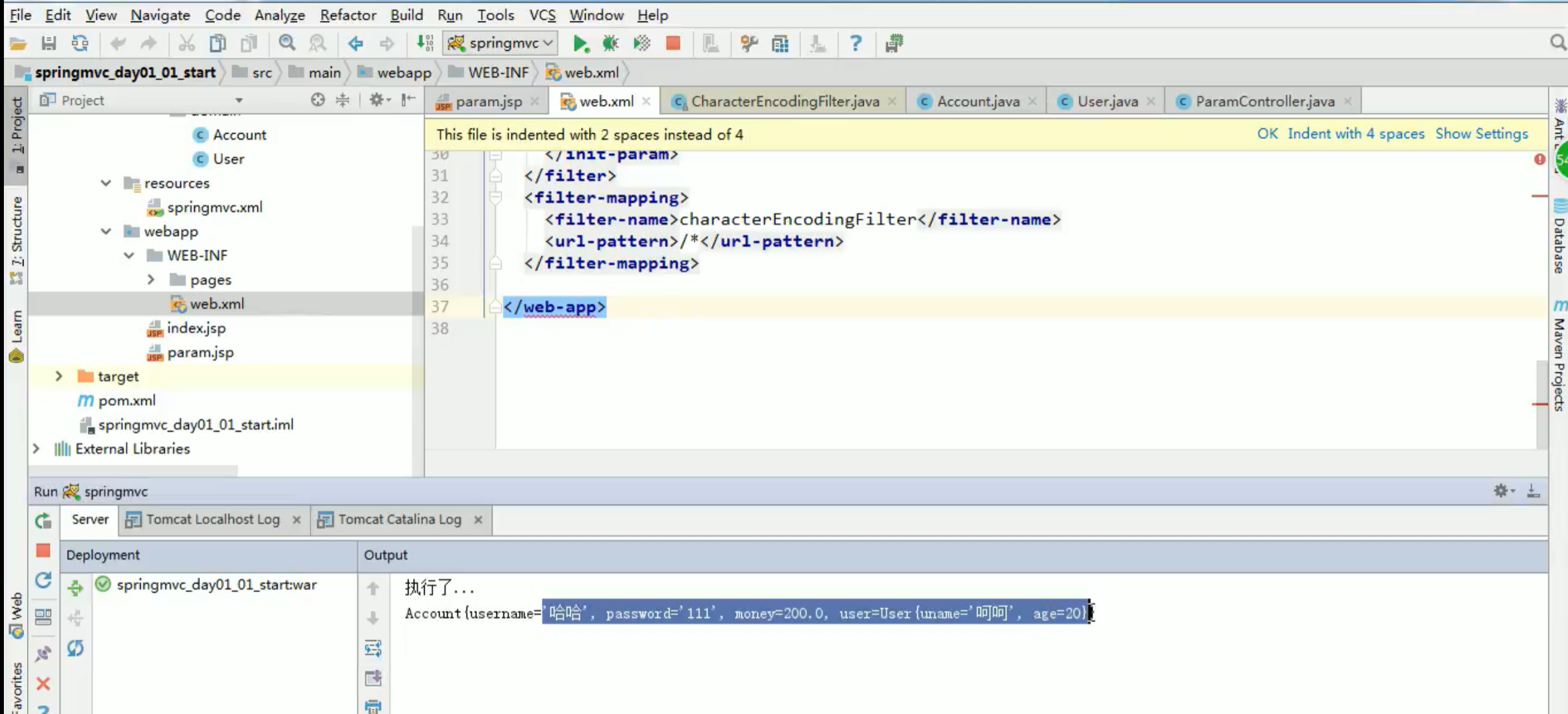
Task: Toggle the Database tool window tab
Action: click(1560, 241)
